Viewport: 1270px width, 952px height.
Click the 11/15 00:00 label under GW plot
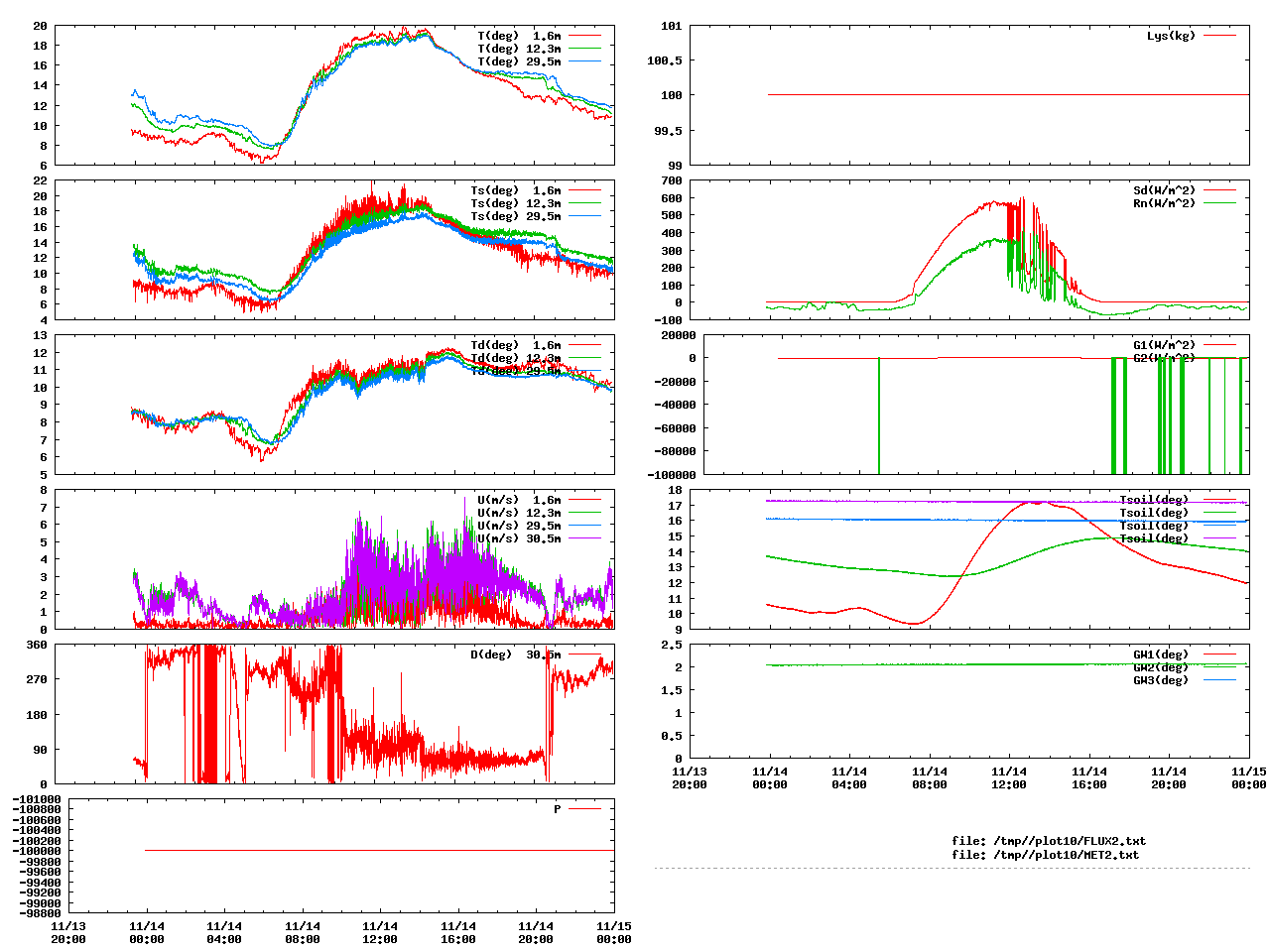coord(1248,778)
